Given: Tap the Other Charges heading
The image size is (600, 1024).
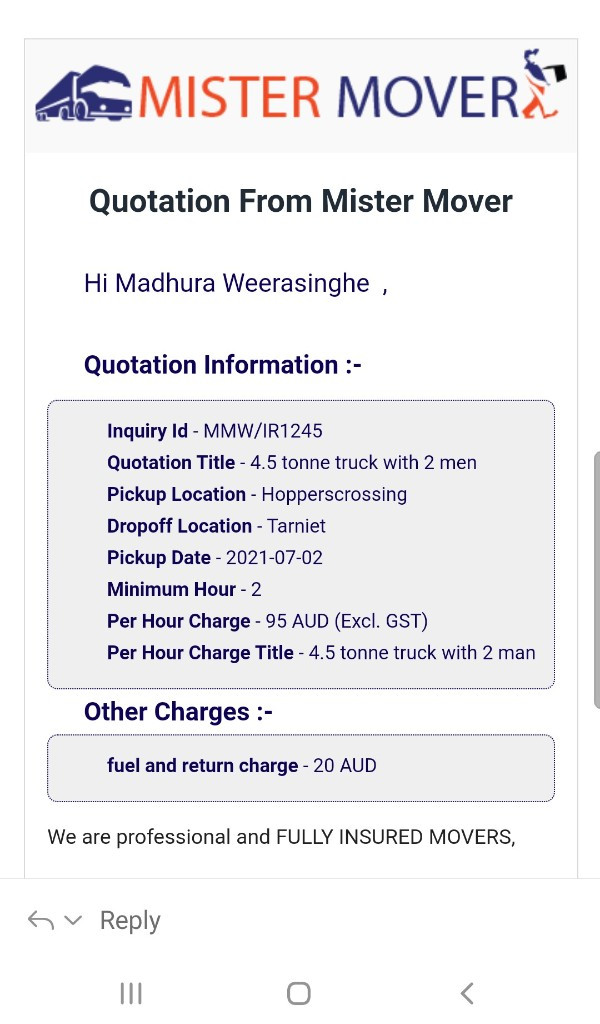Looking at the screenshot, I should [x=178, y=711].
